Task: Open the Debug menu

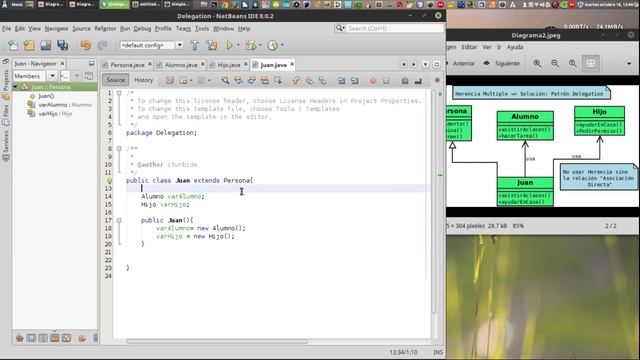Action: pos(142,29)
